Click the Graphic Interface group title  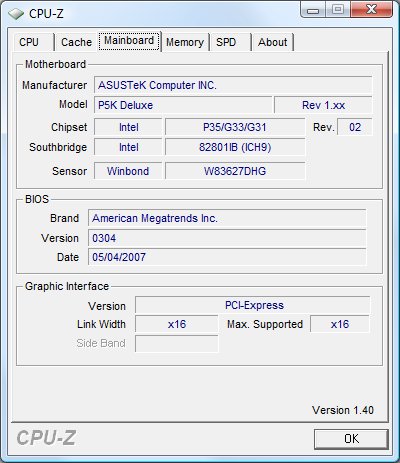point(67,286)
